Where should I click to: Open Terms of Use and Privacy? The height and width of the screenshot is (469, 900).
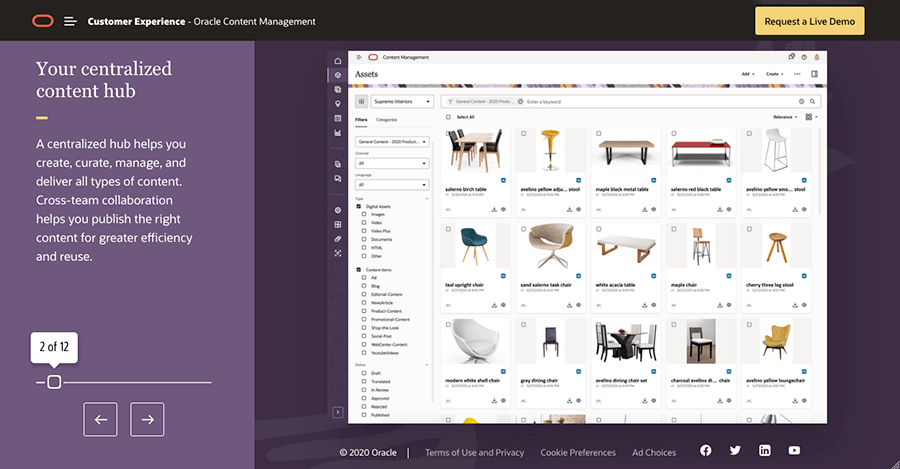point(474,452)
